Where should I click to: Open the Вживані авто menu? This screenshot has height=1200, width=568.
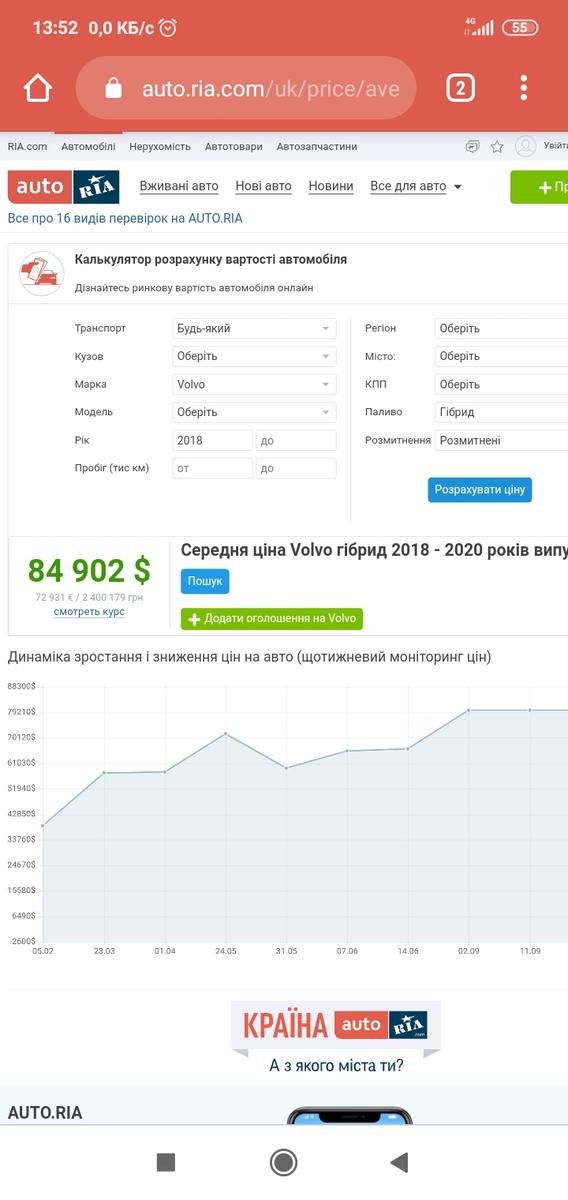(x=179, y=186)
